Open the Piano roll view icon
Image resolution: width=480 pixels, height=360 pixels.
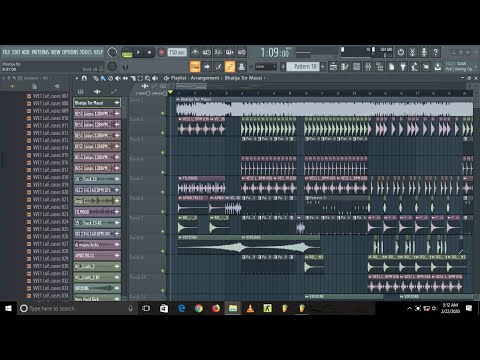(x=345, y=67)
